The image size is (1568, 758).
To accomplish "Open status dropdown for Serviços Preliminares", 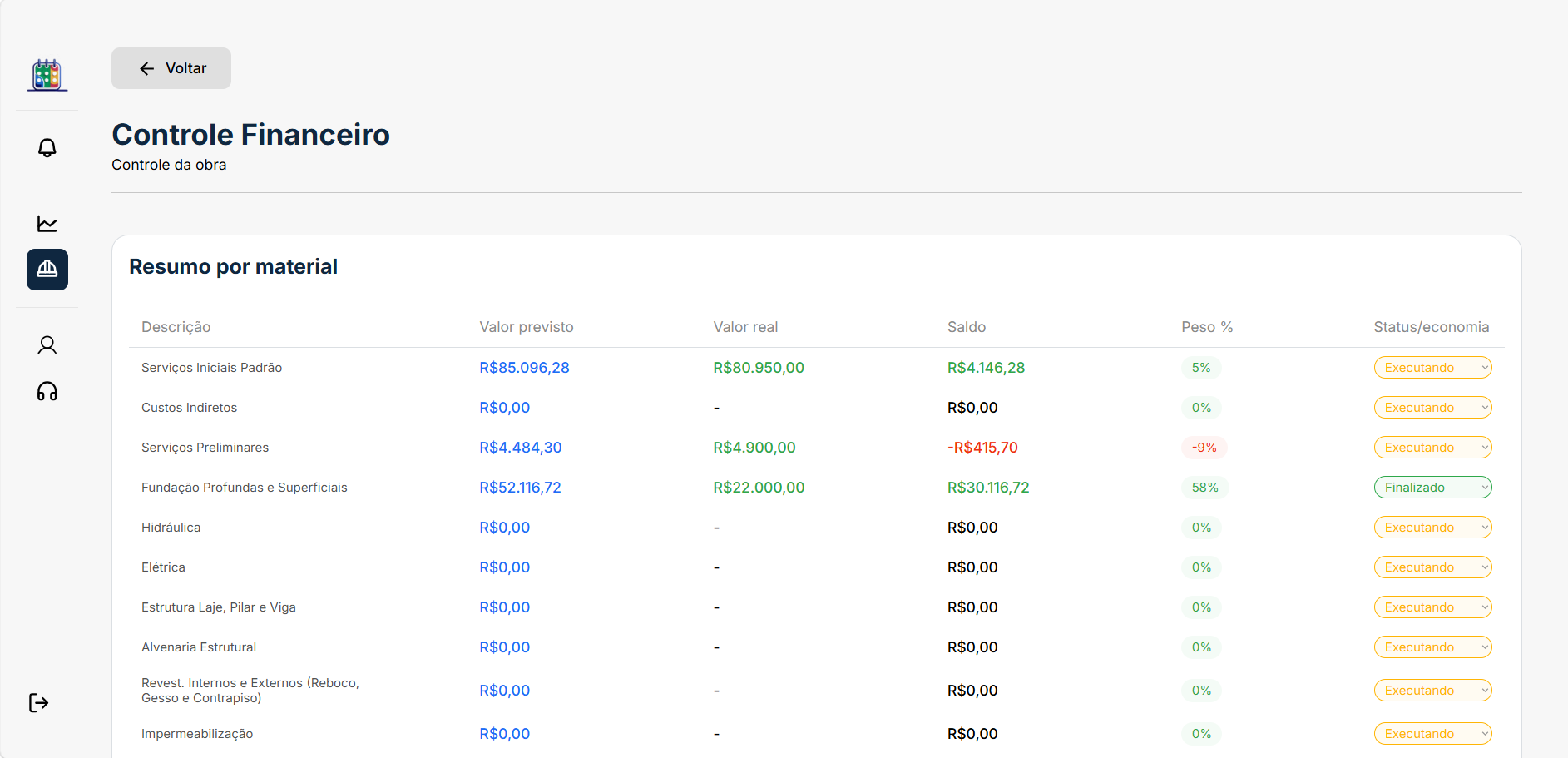I will pyautogui.click(x=1432, y=448).
